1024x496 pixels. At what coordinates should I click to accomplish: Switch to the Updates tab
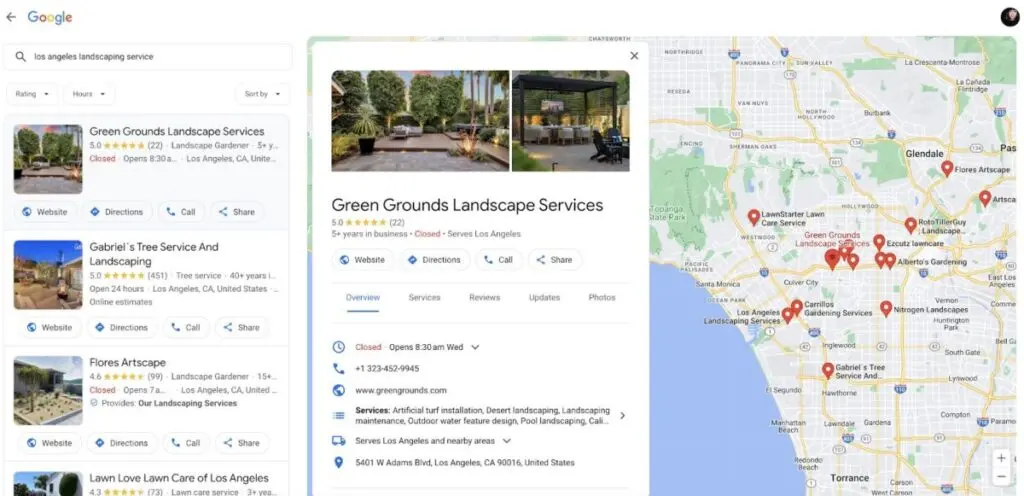(x=545, y=298)
